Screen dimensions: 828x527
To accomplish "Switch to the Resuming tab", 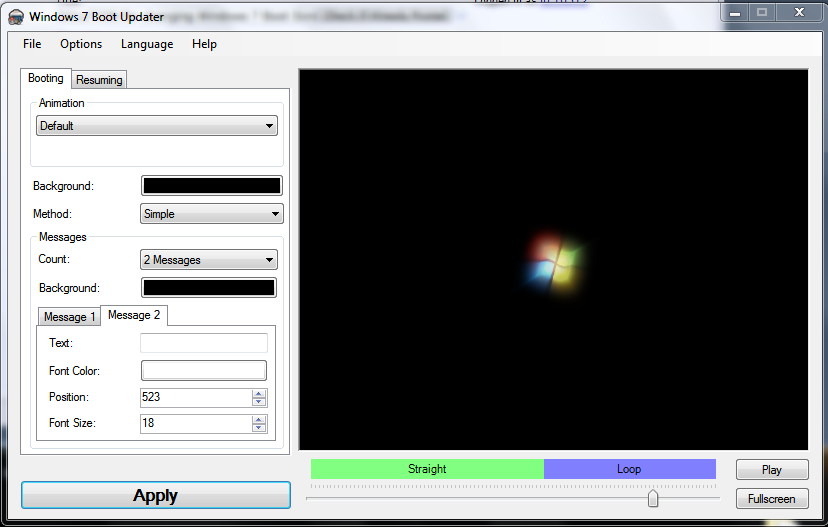I will (x=99, y=80).
